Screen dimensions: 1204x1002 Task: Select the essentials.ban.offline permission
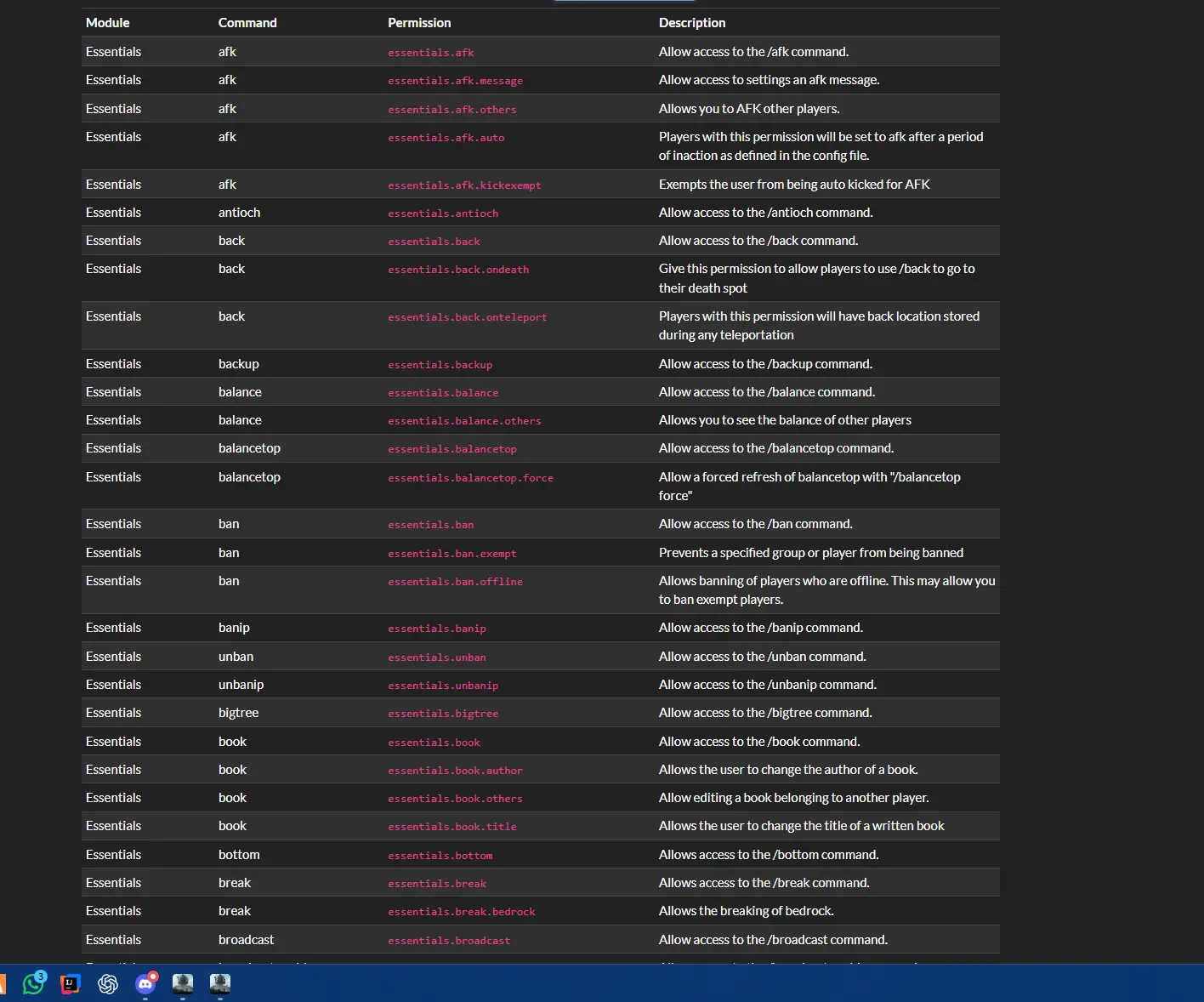(x=456, y=582)
